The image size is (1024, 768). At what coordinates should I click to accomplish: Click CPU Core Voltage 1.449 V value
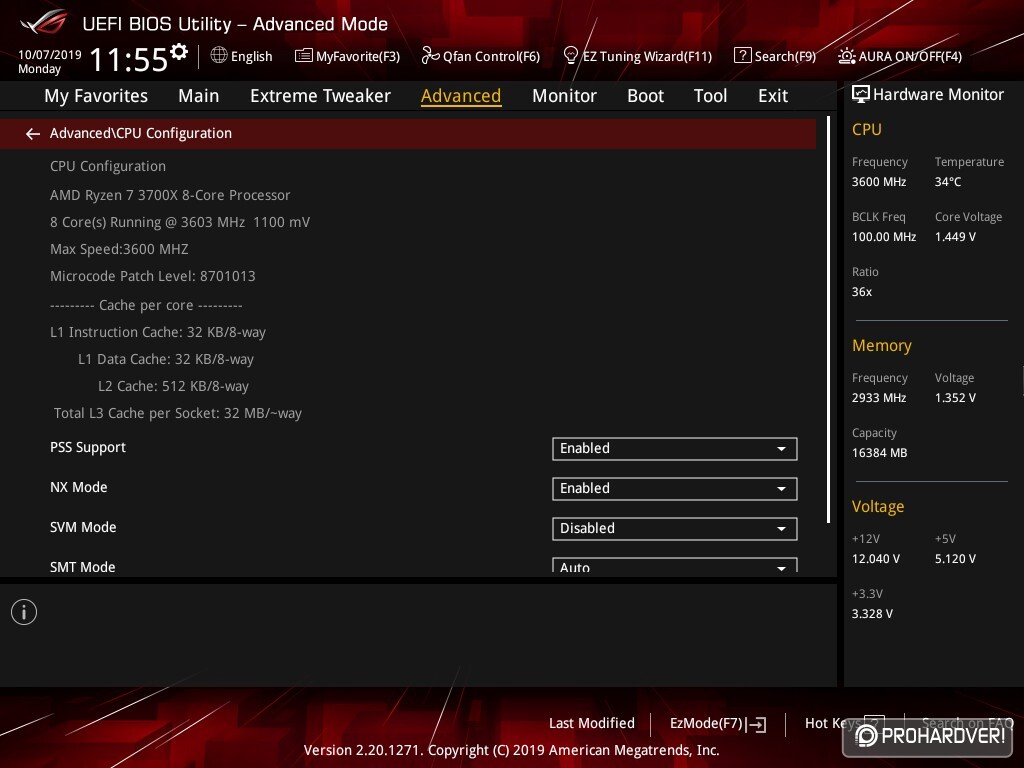(955, 237)
